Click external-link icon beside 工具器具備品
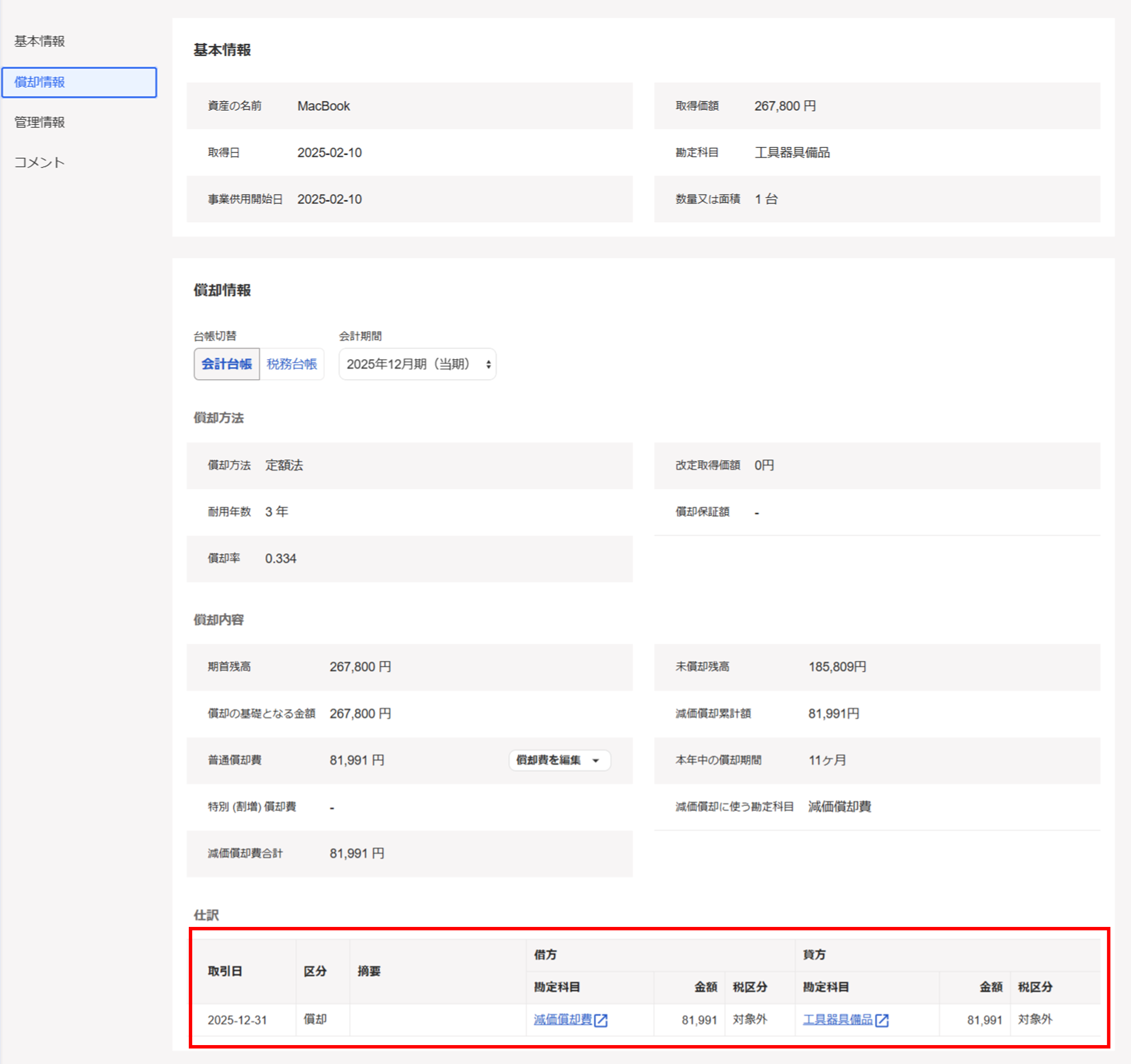The height and width of the screenshot is (1064, 1131). pos(882,1020)
